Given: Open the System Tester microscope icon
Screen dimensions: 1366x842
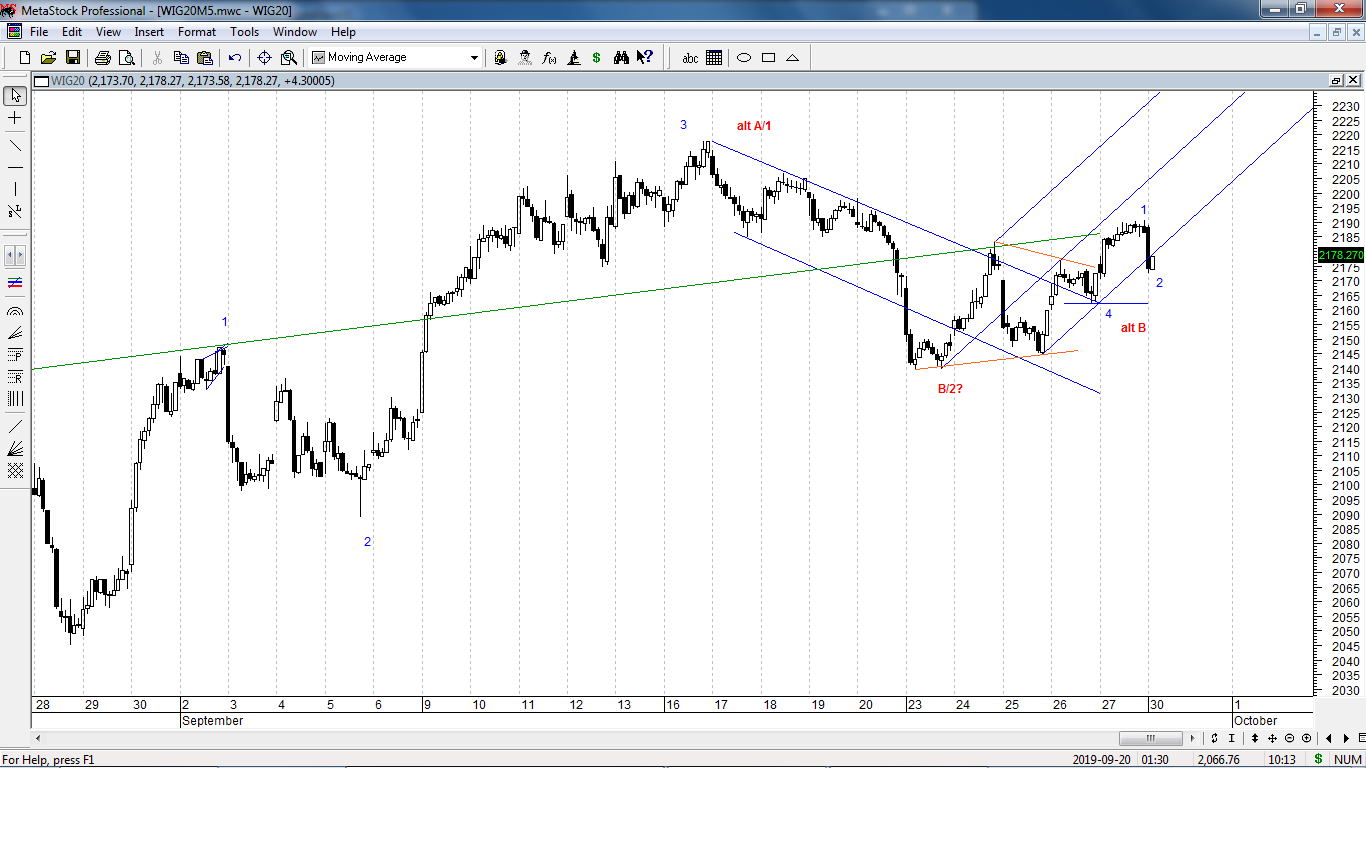Looking at the screenshot, I should [x=574, y=58].
